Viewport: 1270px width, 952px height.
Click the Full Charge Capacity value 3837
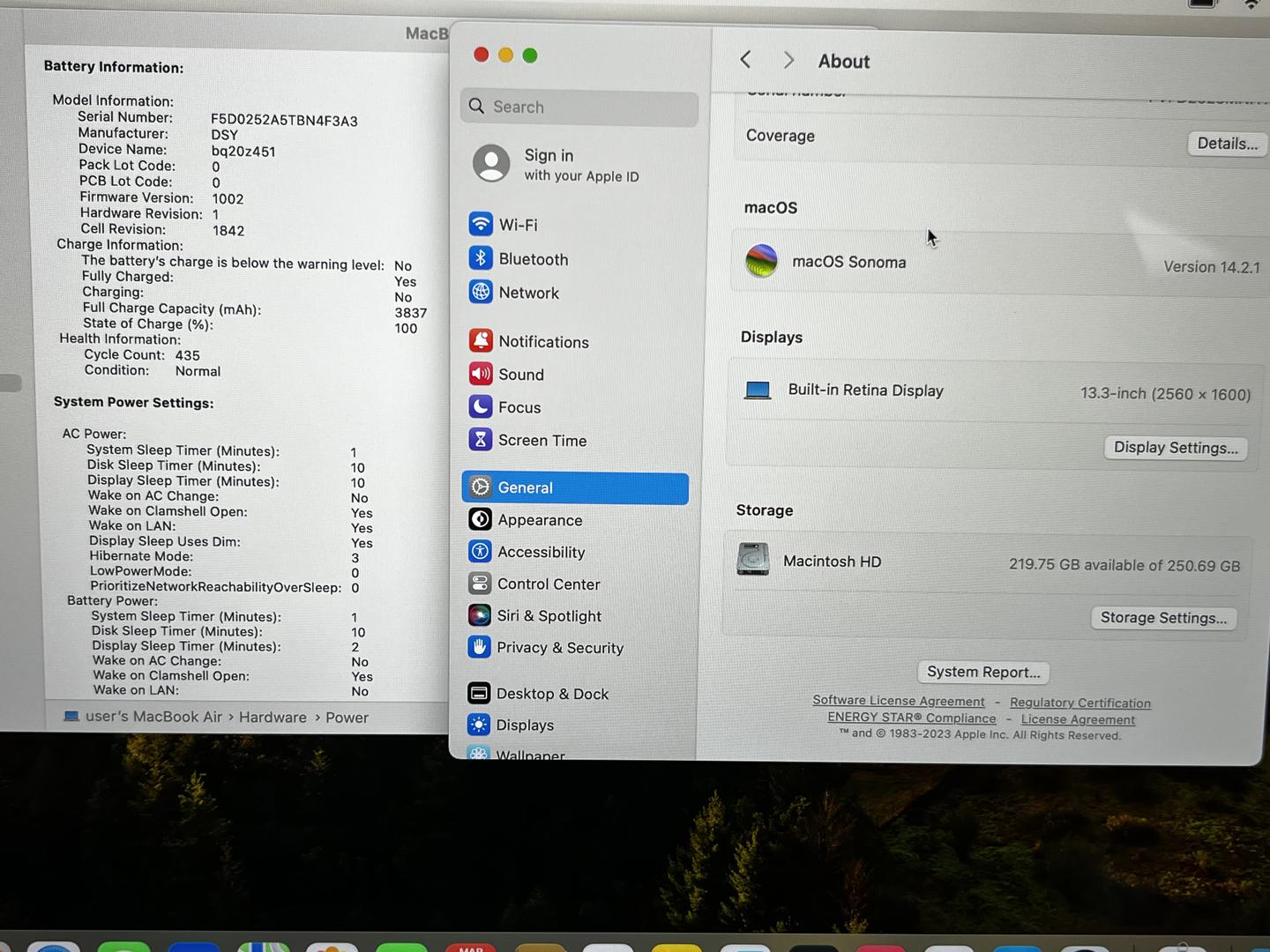[410, 313]
